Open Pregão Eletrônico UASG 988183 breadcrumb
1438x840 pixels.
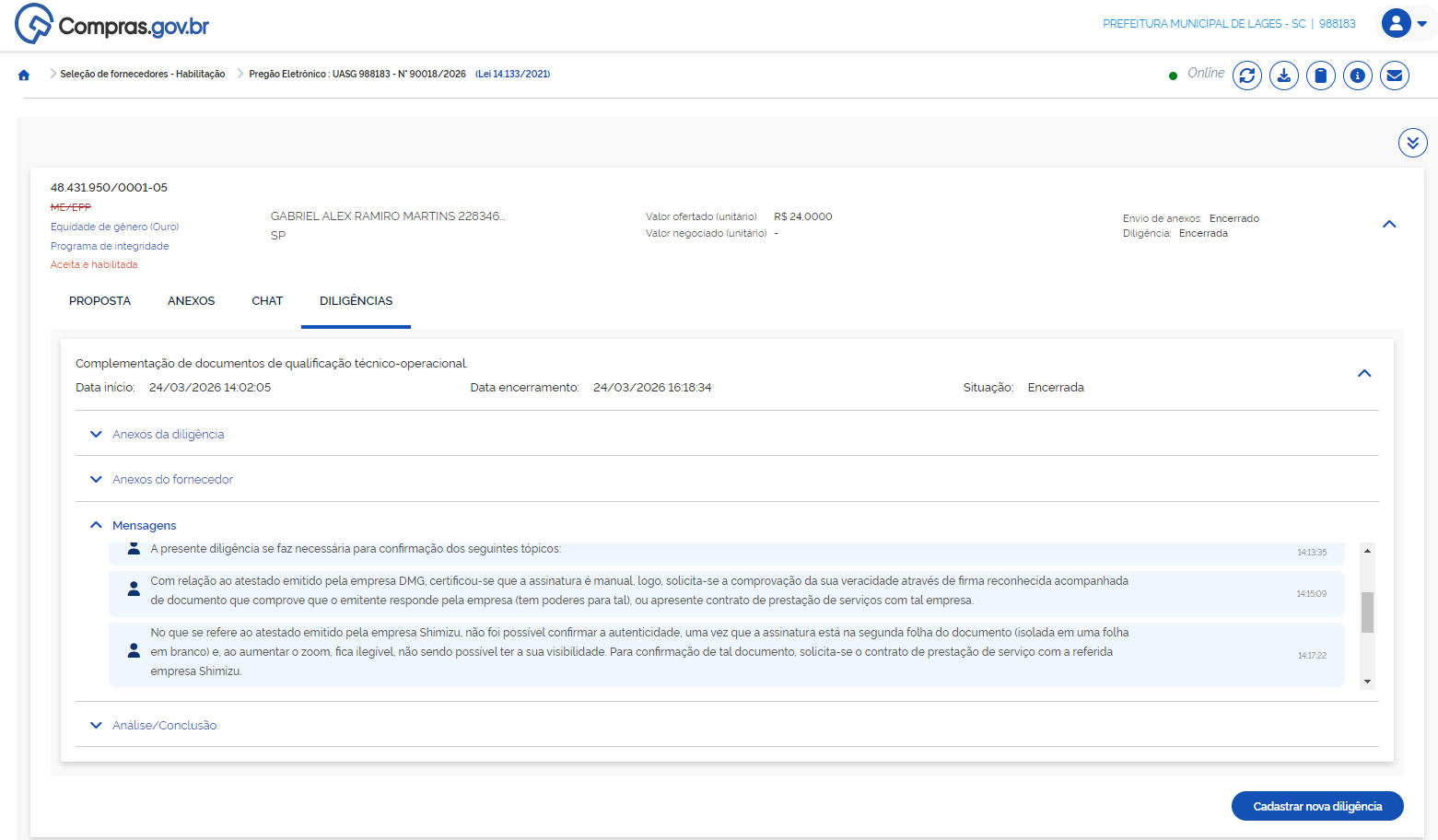(357, 74)
